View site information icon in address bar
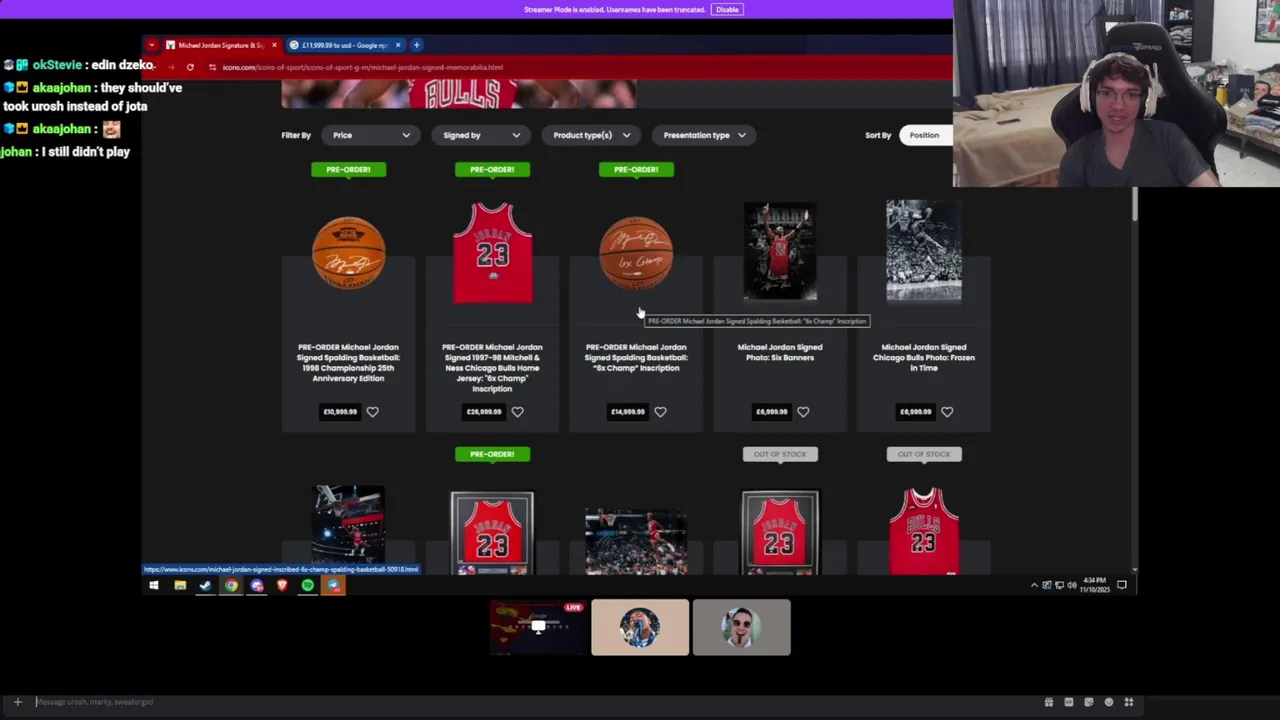The height and width of the screenshot is (720, 1280). [x=212, y=67]
